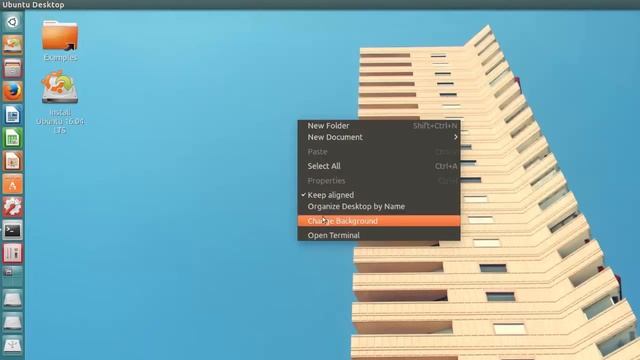The image size is (640, 360).
Task: Toggle the Keep aligned option
Action: [379, 195]
